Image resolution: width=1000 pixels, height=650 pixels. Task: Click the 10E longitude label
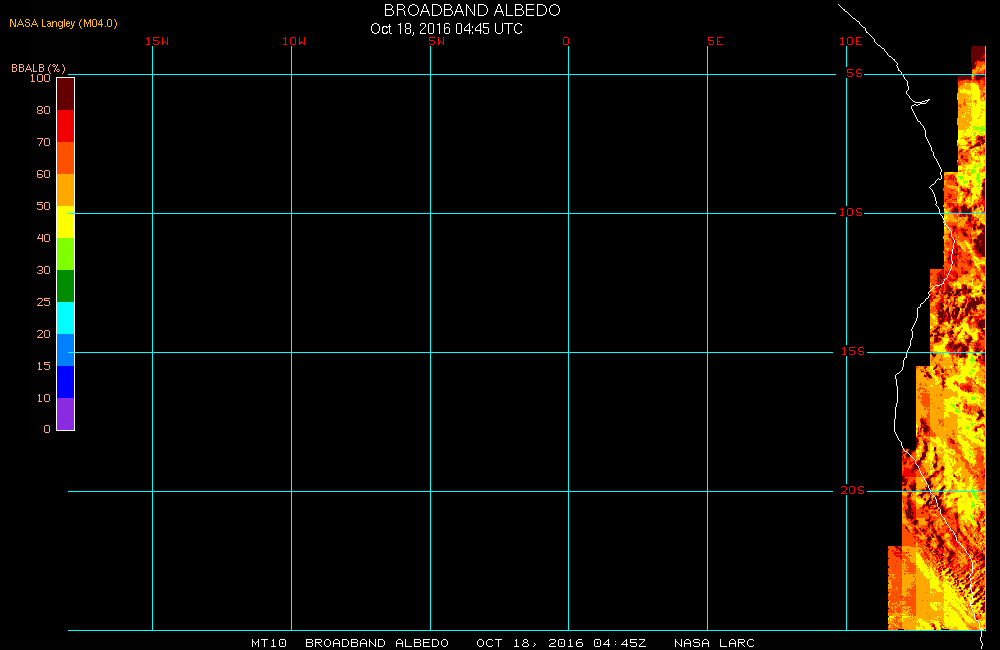pyautogui.click(x=851, y=41)
